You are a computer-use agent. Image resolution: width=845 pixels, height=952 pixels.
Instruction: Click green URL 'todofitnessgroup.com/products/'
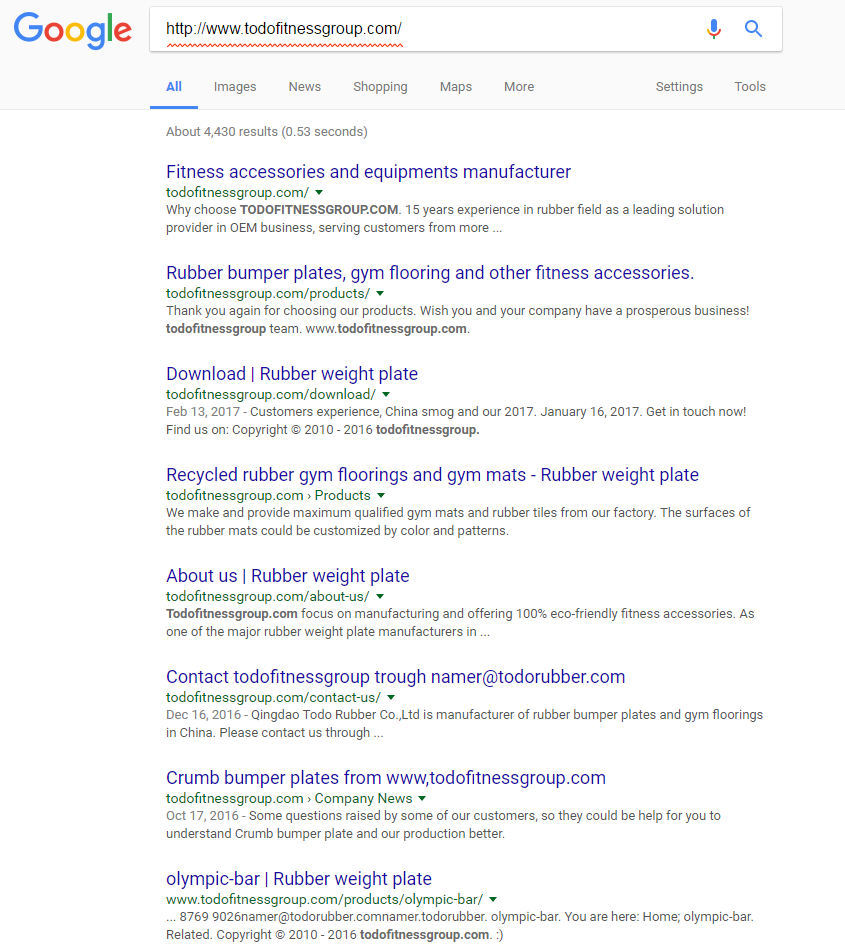click(268, 293)
